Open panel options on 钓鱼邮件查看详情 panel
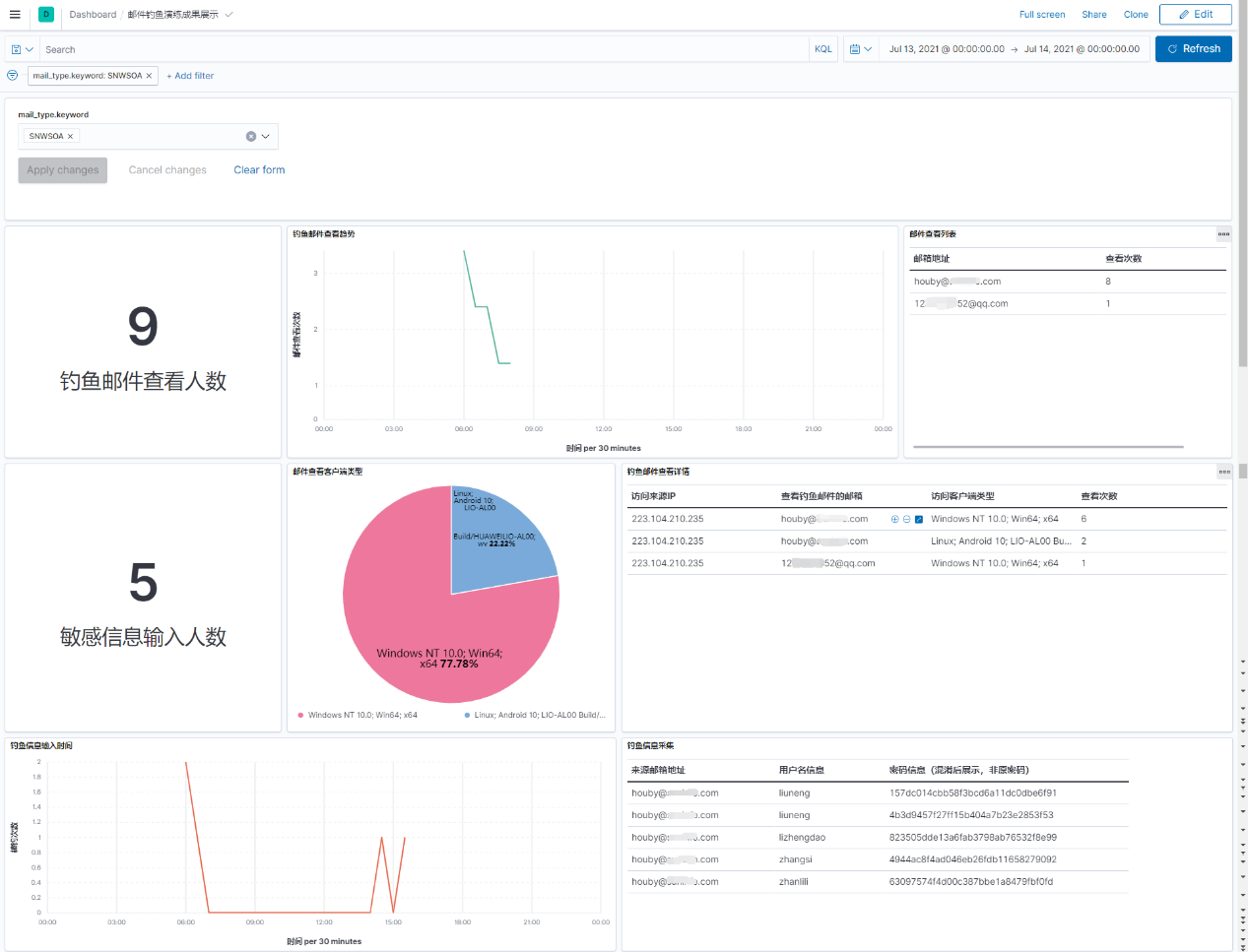Image resolution: width=1248 pixels, height=952 pixels. click(1223, 472)
